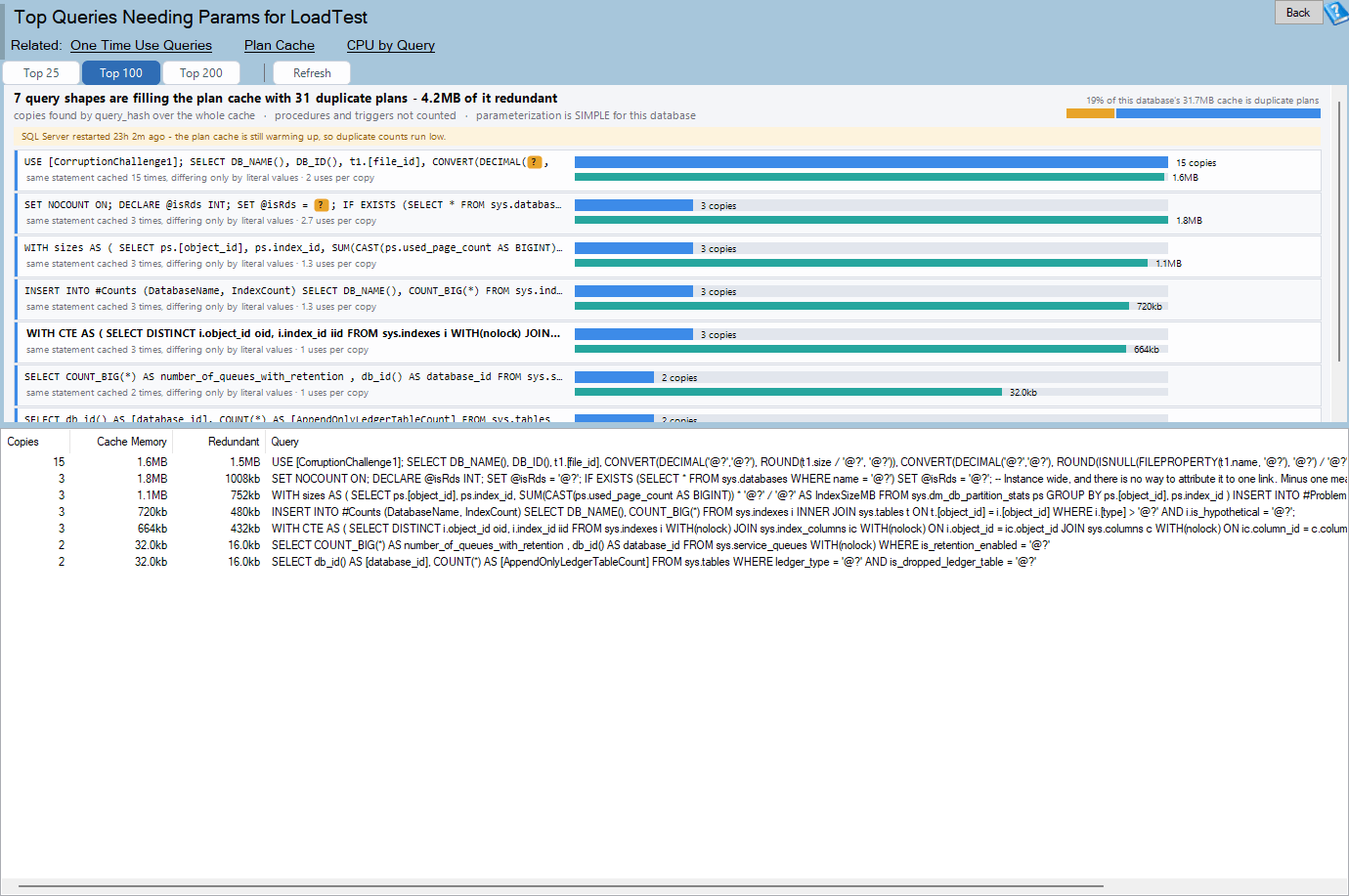The image size is (1349, 896).
Task: Switch to the Top 25 tab
Action: click(41, 73)
